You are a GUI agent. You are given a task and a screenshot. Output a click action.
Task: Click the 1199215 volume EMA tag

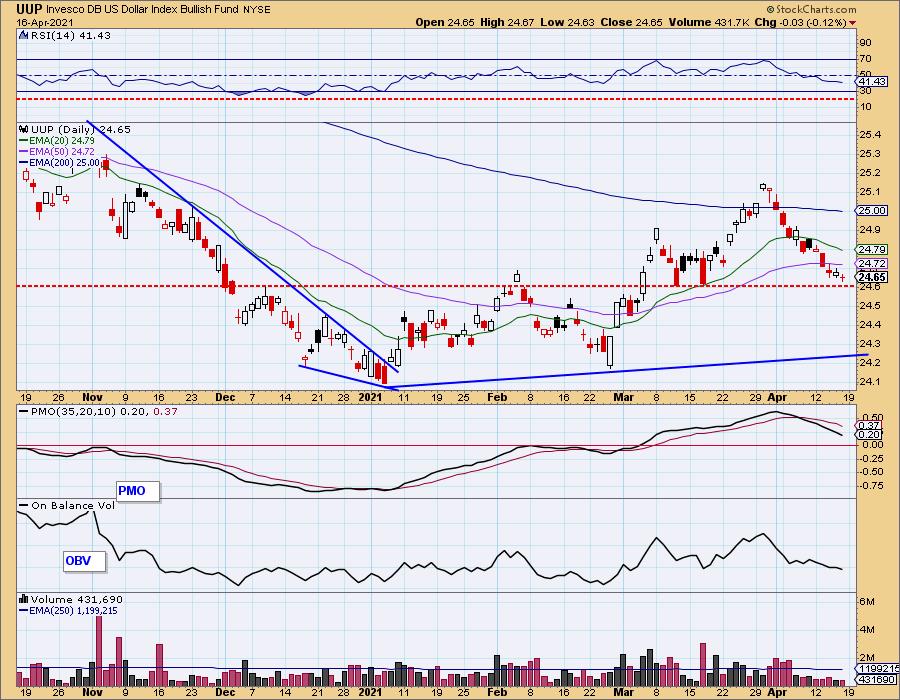877,669
